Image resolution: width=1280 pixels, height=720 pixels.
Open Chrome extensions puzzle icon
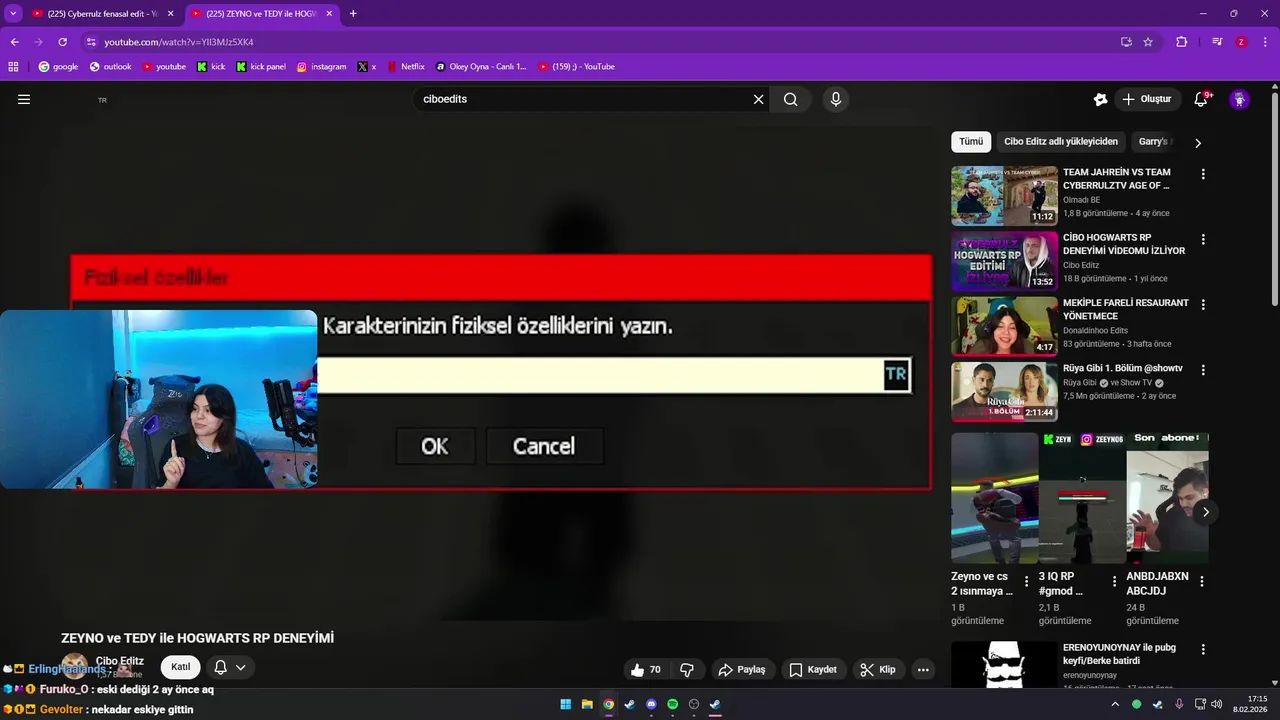point(1181,42)
